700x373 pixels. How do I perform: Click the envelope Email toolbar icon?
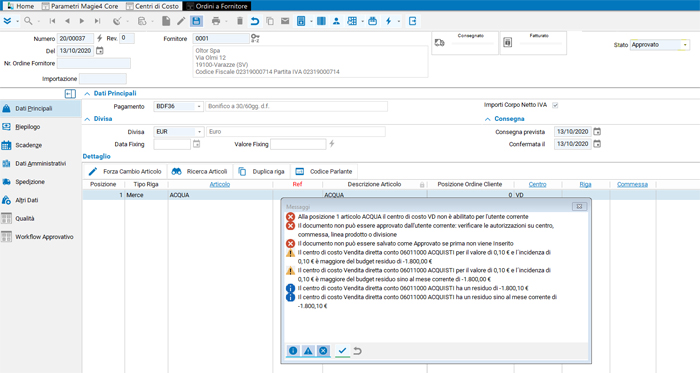click(285, 21)
